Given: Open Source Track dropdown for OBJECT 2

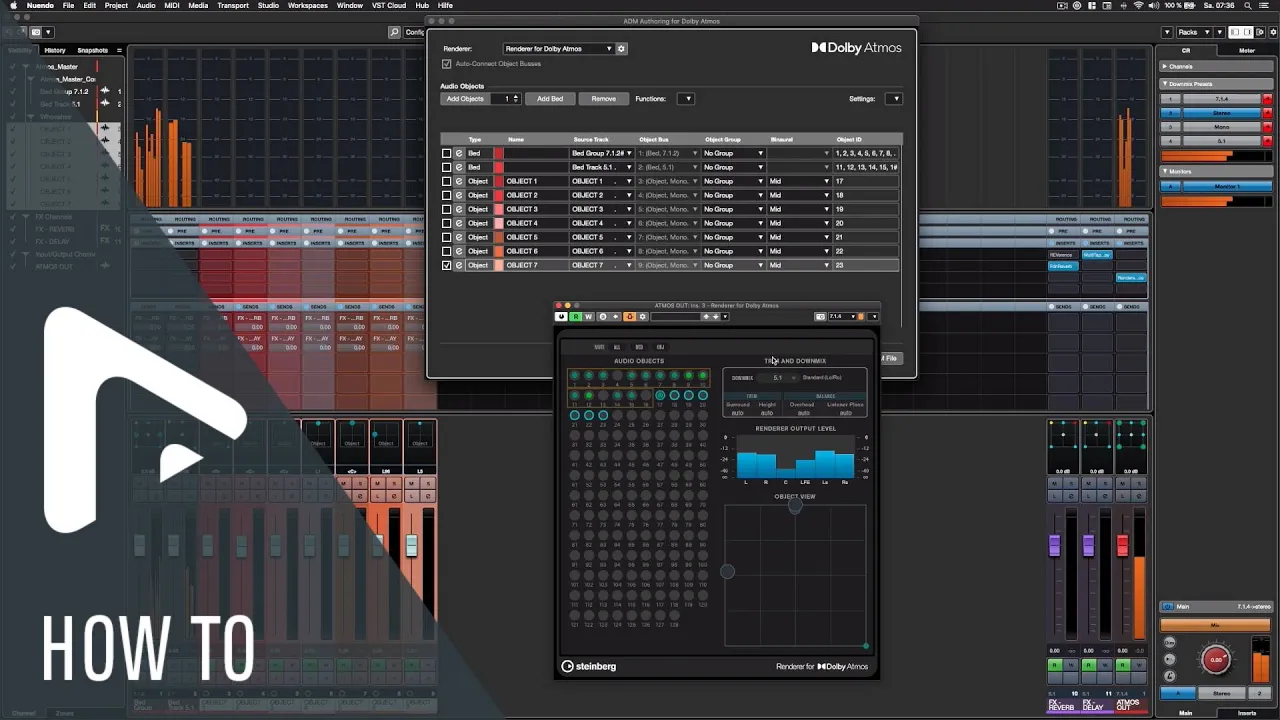Looking at the screenshot, I should 602,195.
